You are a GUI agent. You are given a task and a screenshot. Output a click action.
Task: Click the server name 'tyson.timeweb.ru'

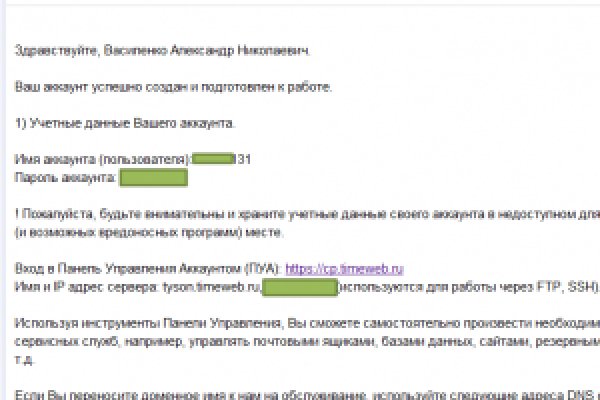click(211, 287)
